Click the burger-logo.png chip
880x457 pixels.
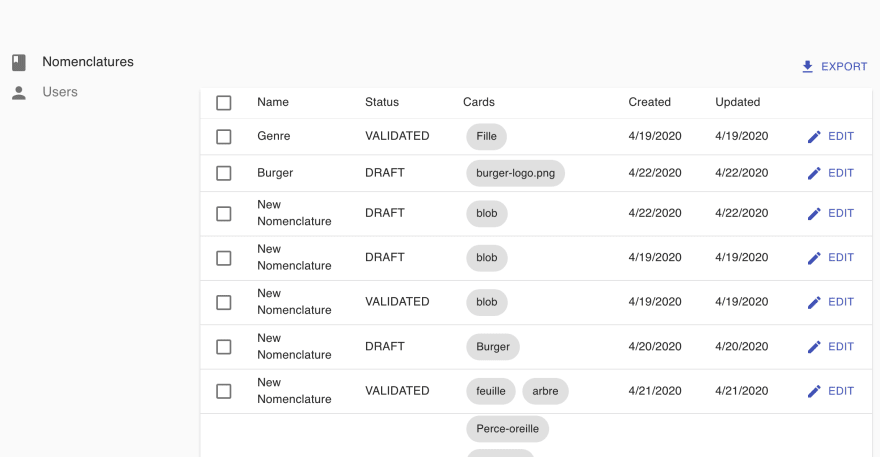[515, 173]
